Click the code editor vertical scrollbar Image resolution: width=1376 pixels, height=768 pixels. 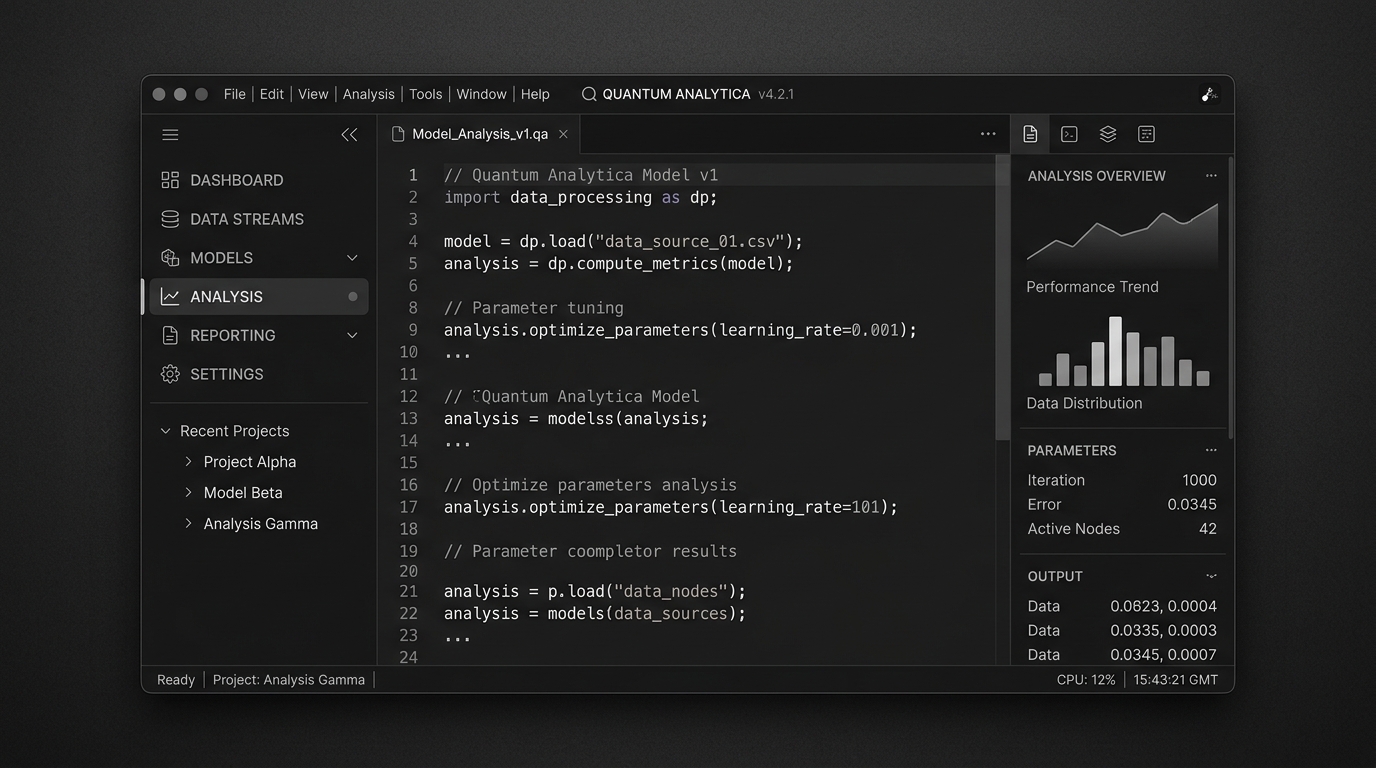(x=1002, y=297)
